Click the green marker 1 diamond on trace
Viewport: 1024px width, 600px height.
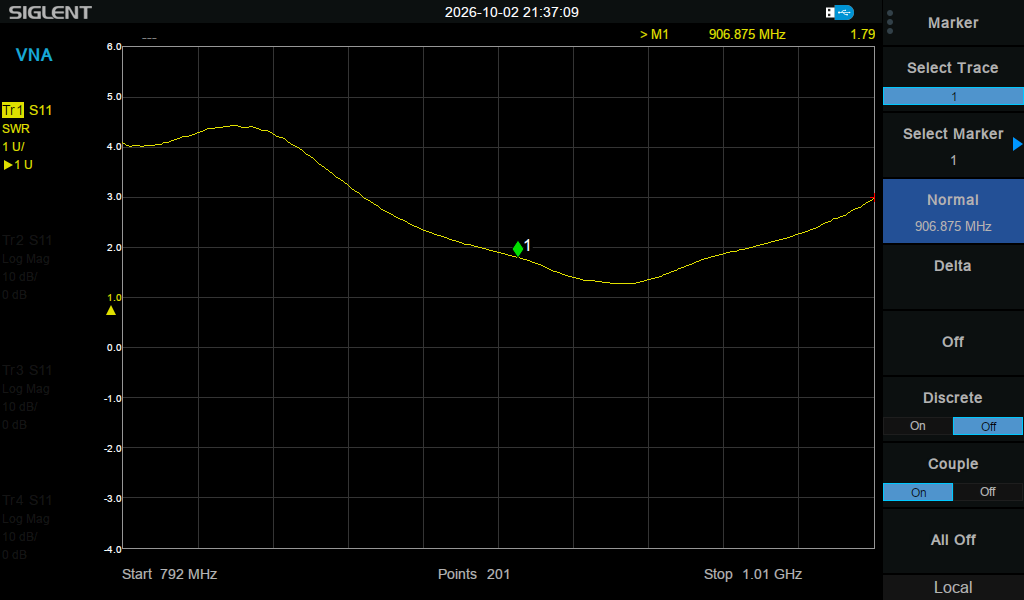[518, 249]
